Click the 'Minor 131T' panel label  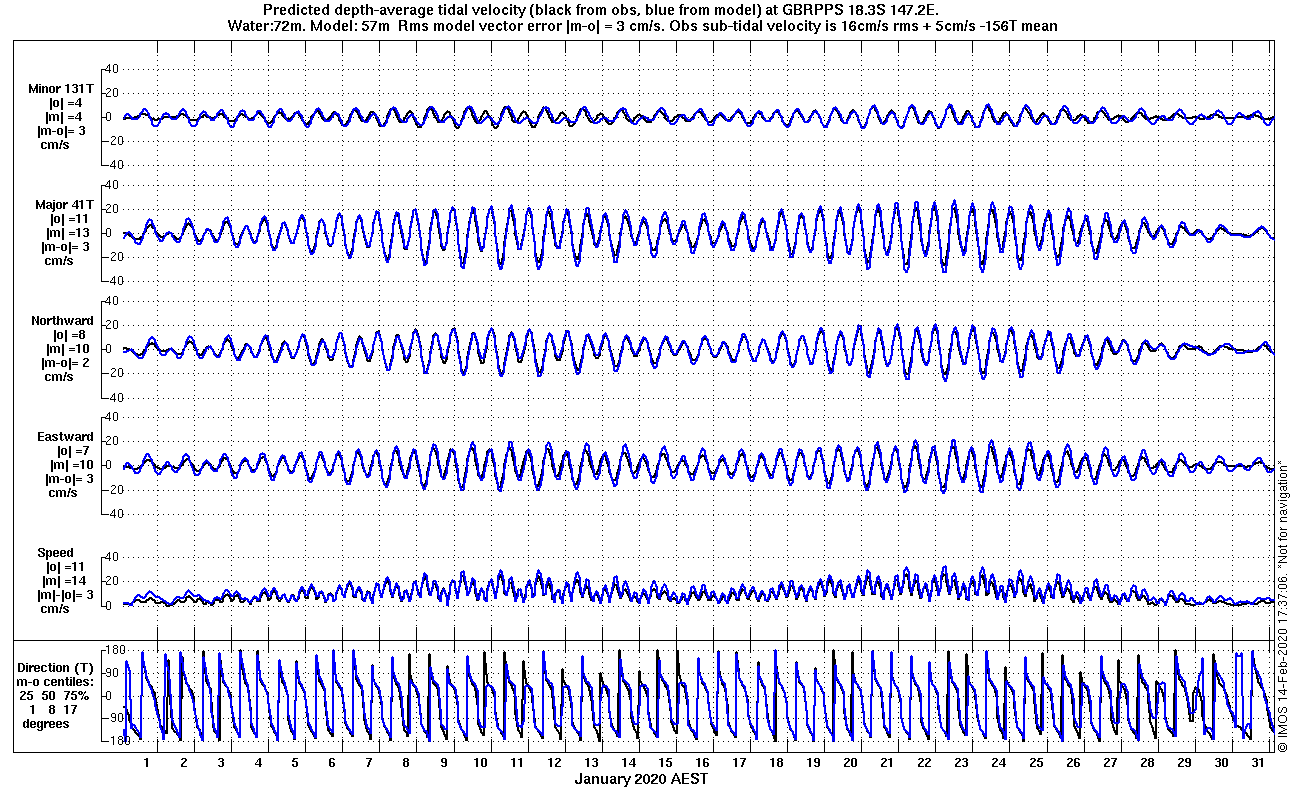click(x=61, y=89)
